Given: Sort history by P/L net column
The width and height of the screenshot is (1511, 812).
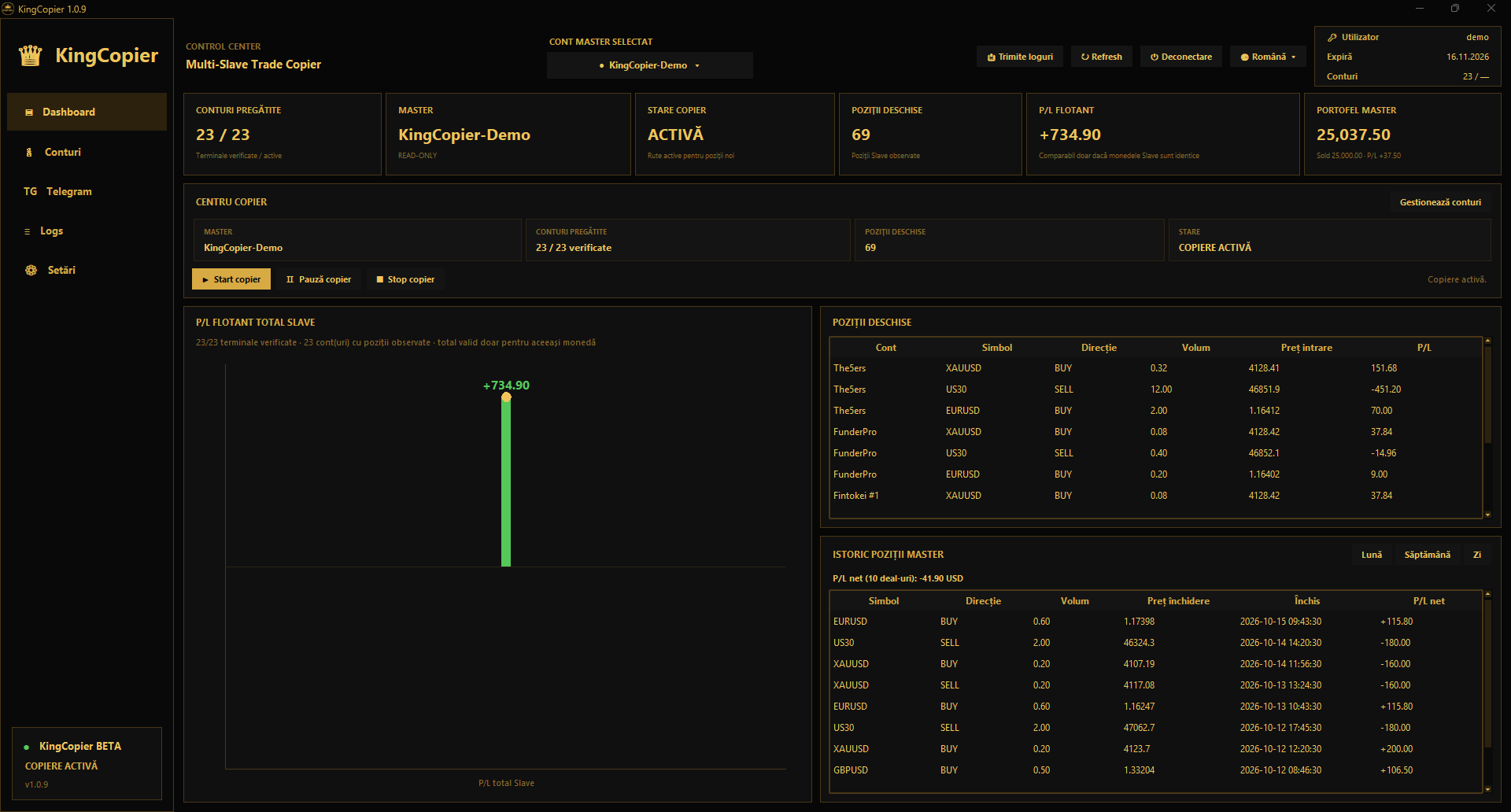Looking at the screenshot, I should pyautogui.click(x=1428, y=601).
